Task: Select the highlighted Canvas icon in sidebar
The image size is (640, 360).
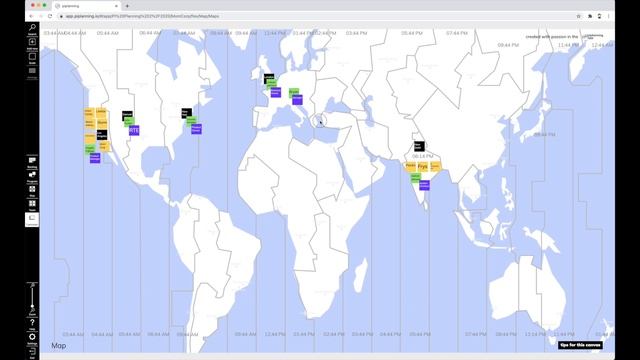Action: coord(32,220)
